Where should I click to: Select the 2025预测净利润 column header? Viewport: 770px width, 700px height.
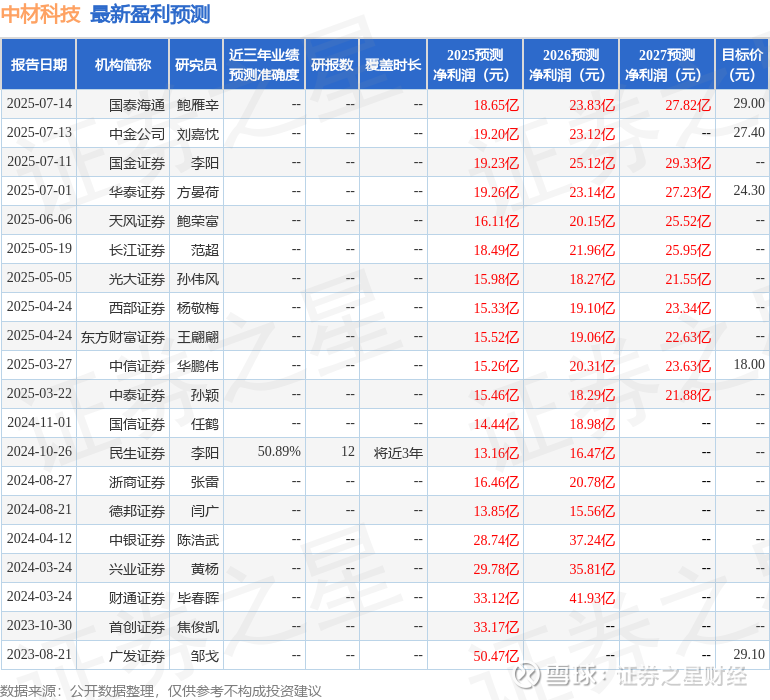pos(475,64)
